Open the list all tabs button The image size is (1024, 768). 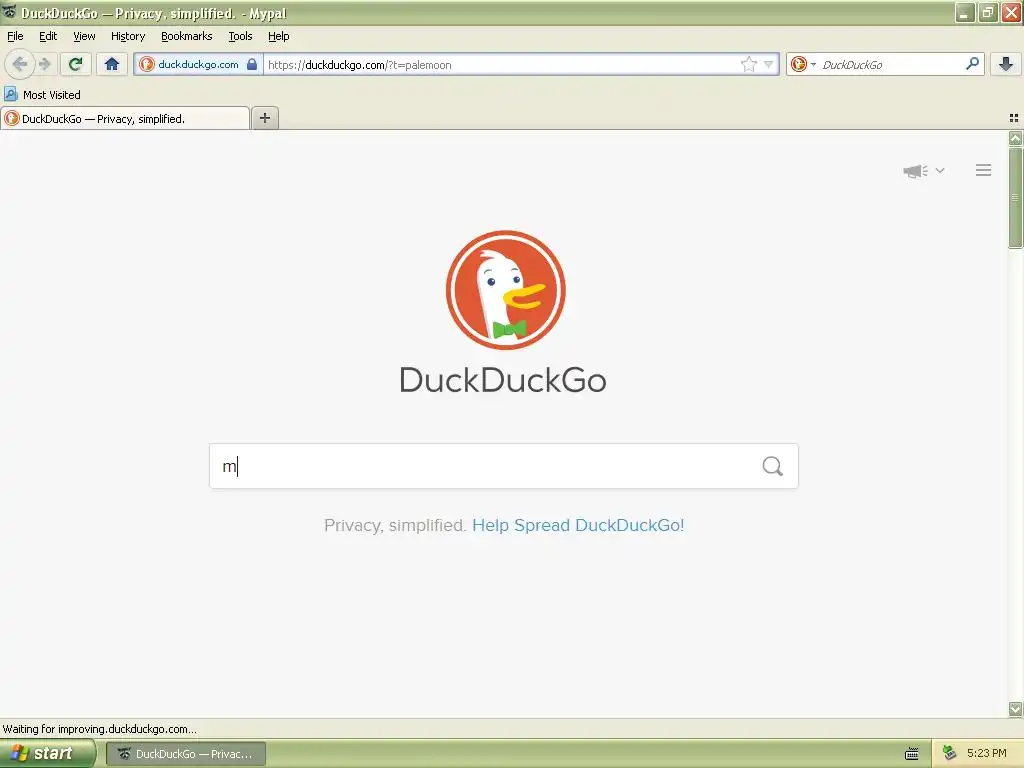tap(1014, 118)
